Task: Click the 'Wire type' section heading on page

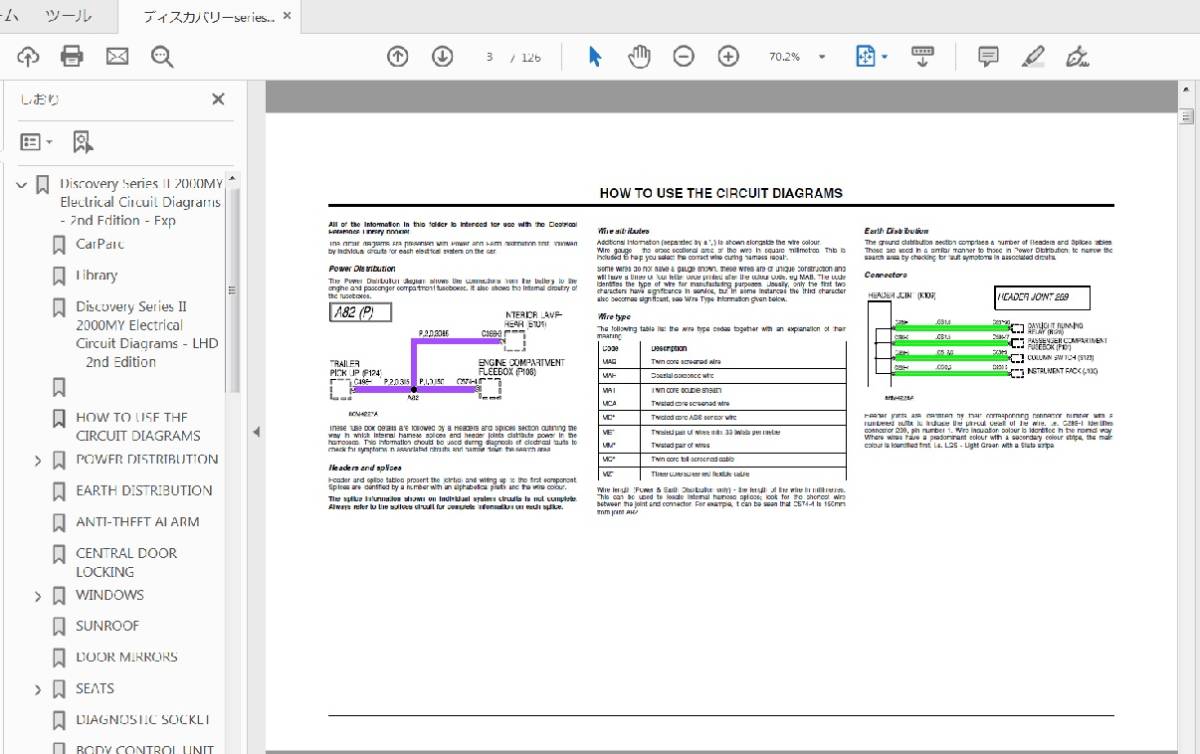Action: tap(613, 316)
